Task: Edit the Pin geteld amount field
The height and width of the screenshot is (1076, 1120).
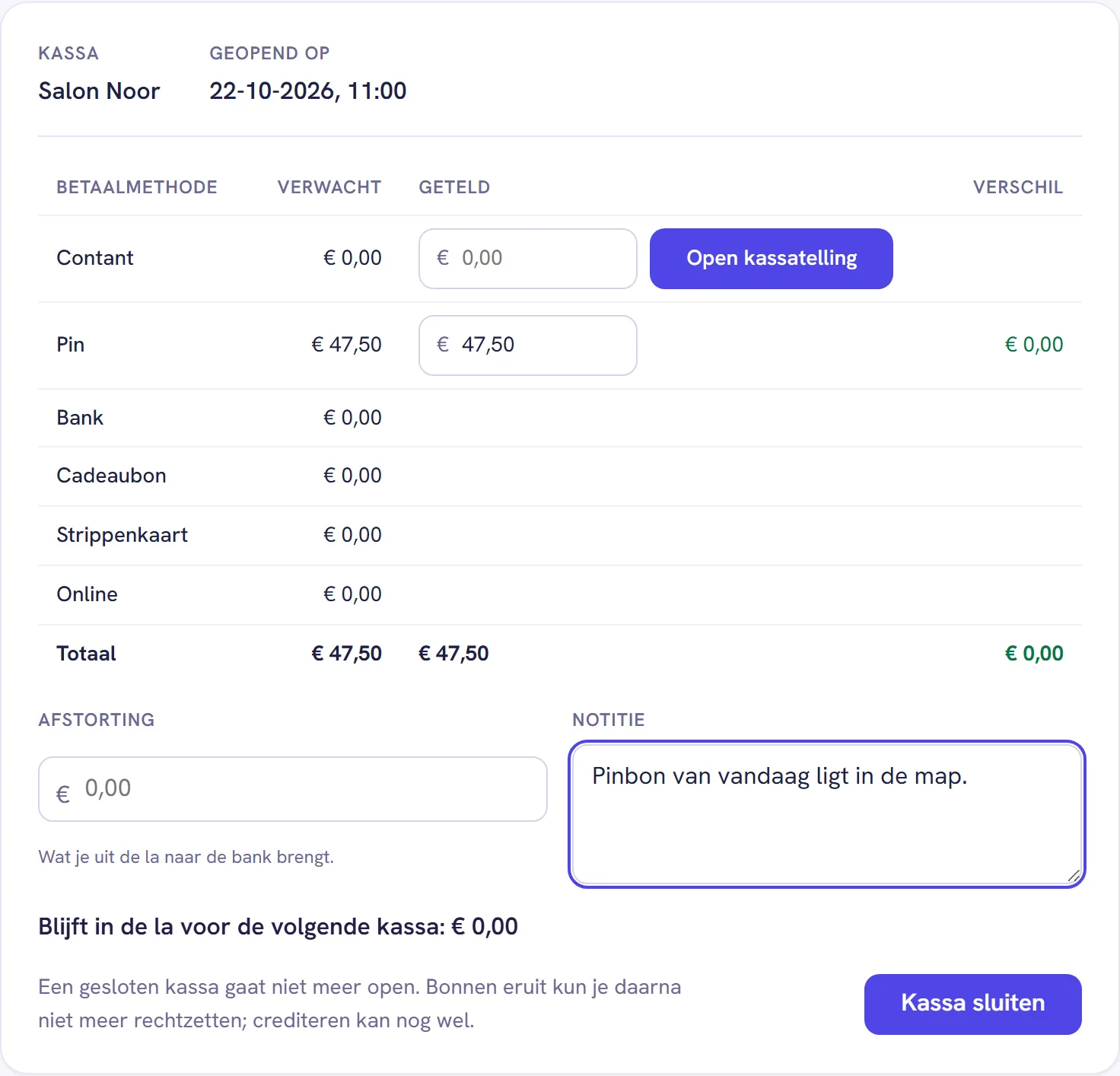Action: [527, 345]
